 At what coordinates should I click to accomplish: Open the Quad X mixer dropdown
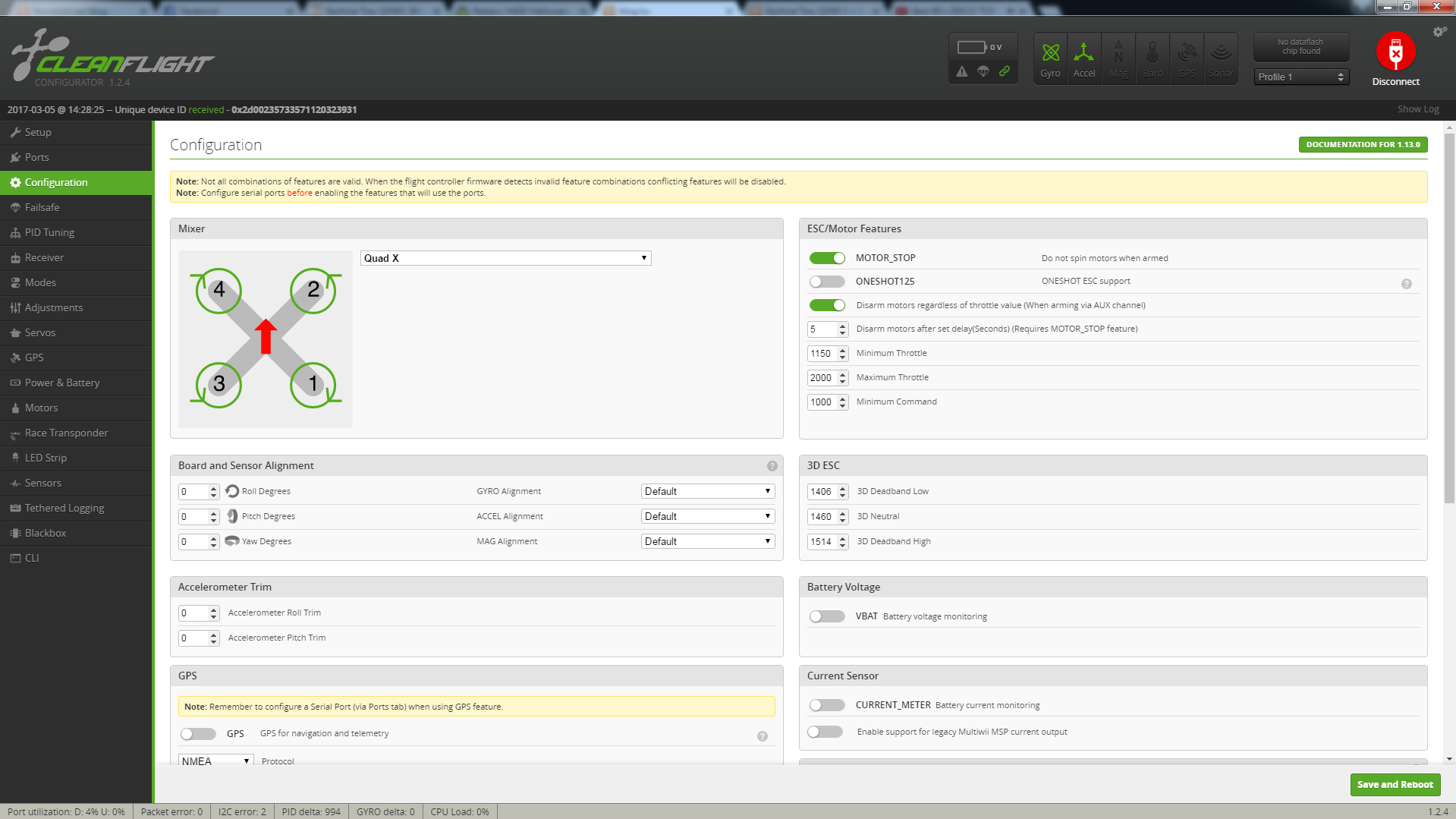pyautogui.click(x=505, y=258)
